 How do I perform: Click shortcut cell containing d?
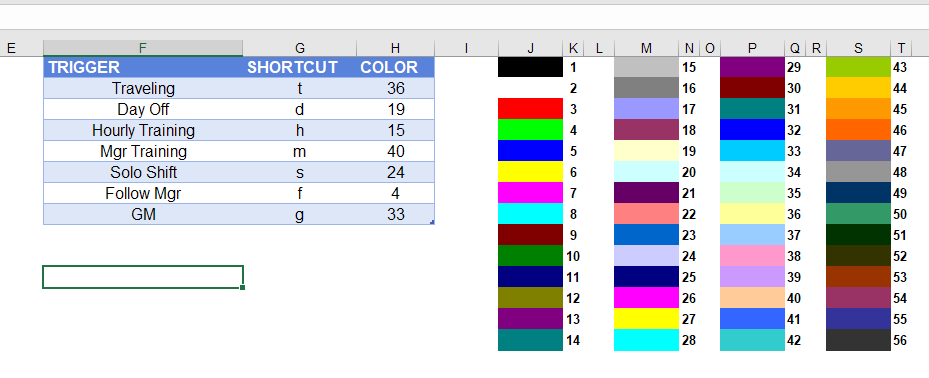point(300,109)
